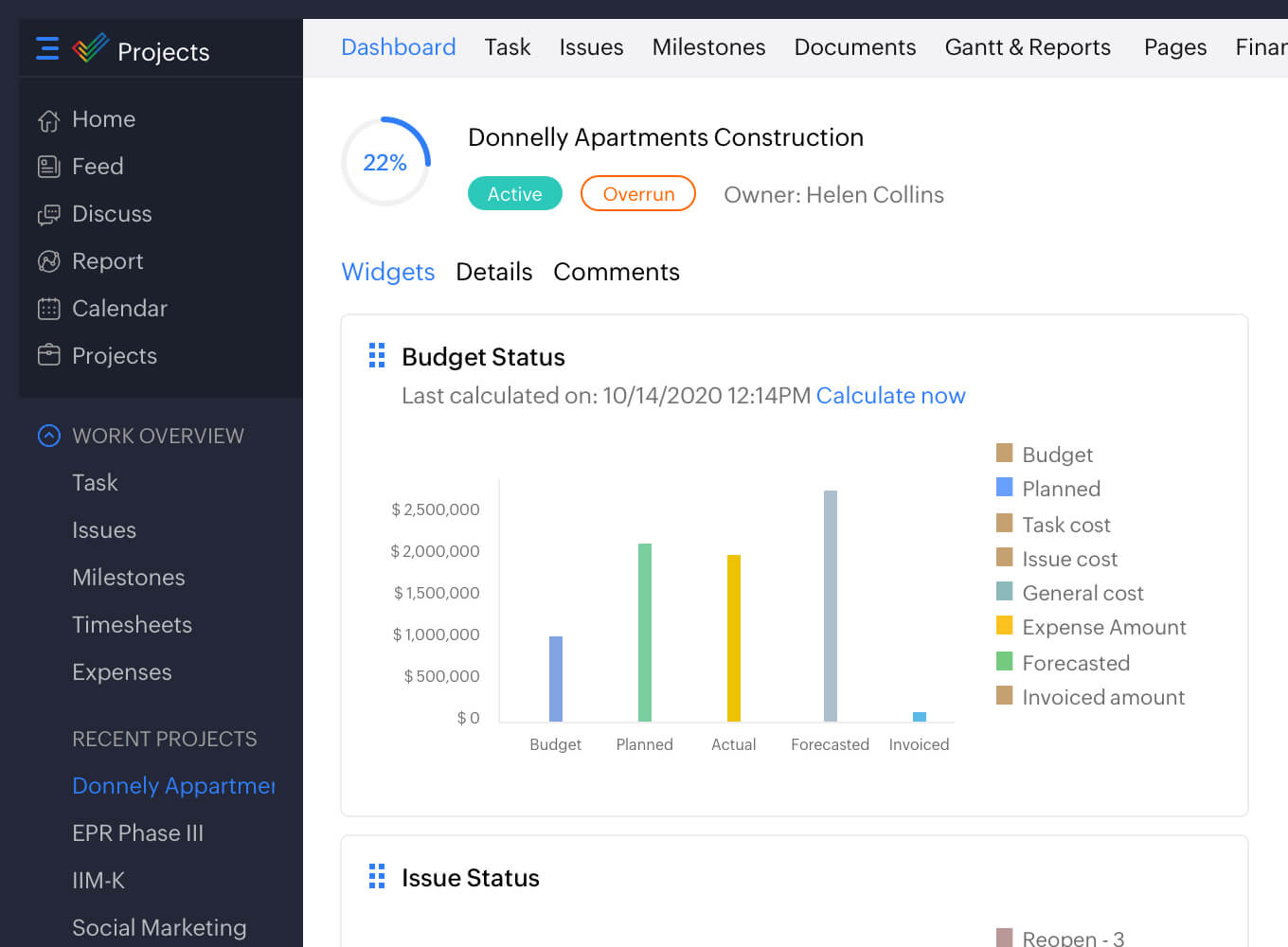The width and height of the screenshot is (1288, 947).
Task: Grab the Budget Status widget drag handle
Action: [x=377, y=355]
